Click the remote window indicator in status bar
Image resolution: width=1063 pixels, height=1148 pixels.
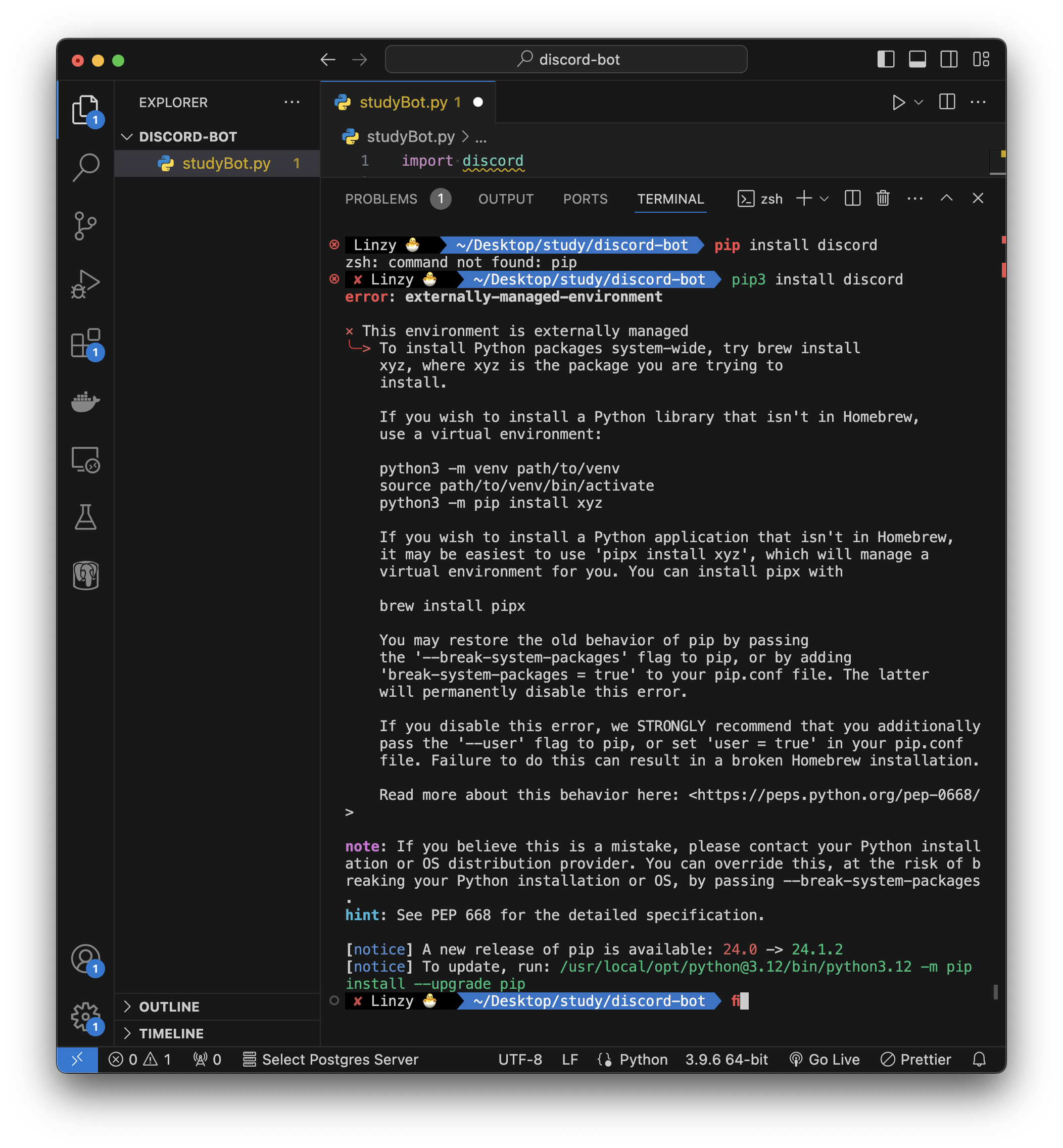coord(77,1059)
